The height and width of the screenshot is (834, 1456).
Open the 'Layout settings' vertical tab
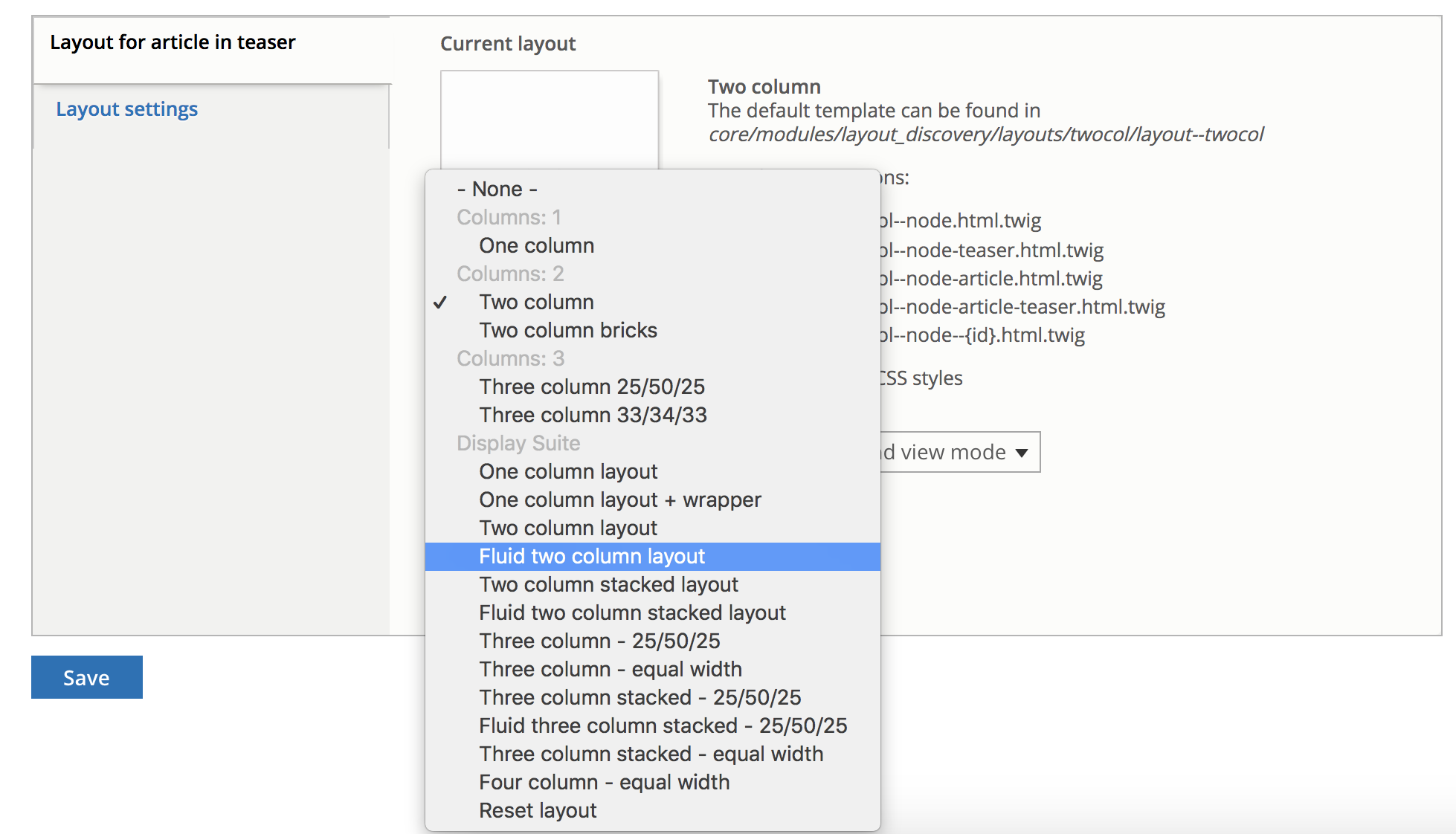click(x=127, y=109)
